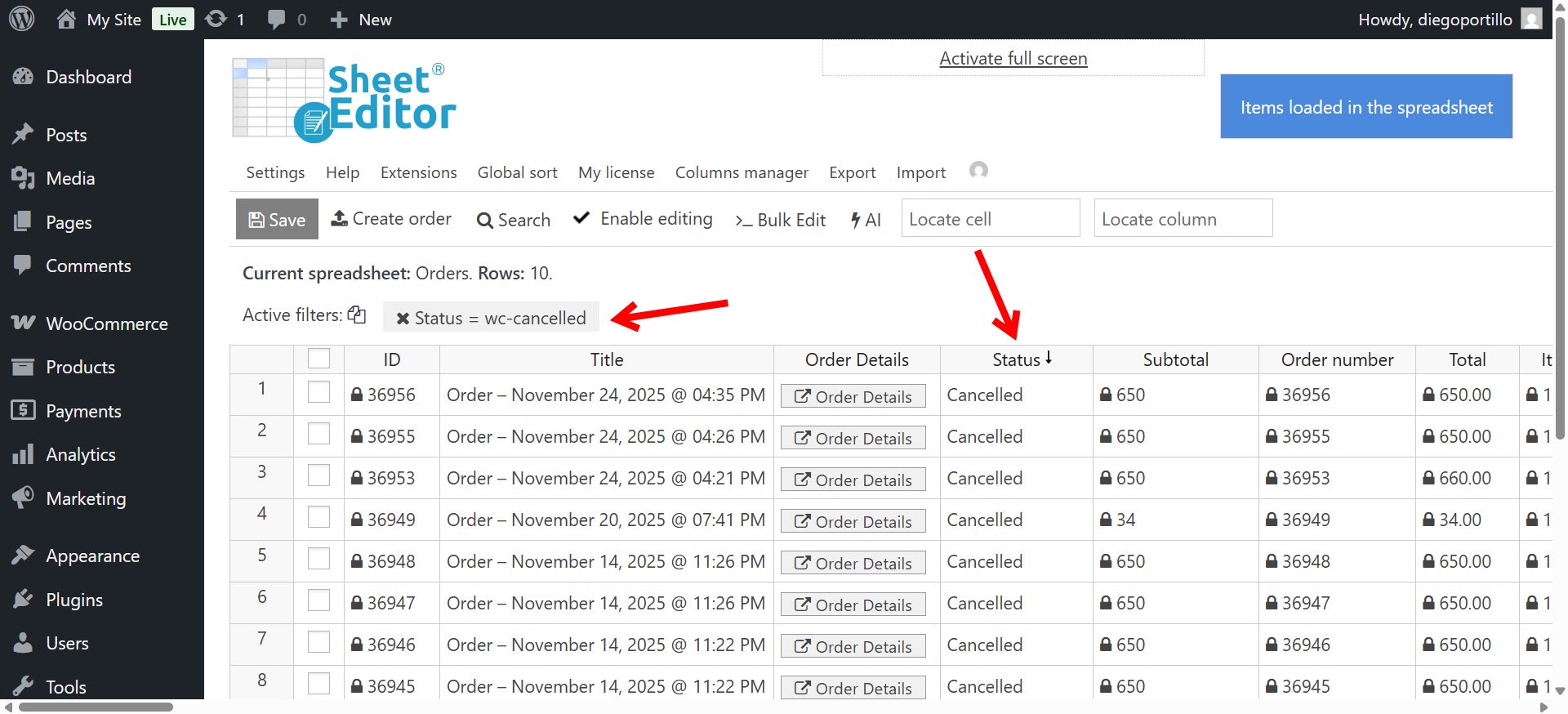
Task: Expand the Export menu
Action: [852, 172]
